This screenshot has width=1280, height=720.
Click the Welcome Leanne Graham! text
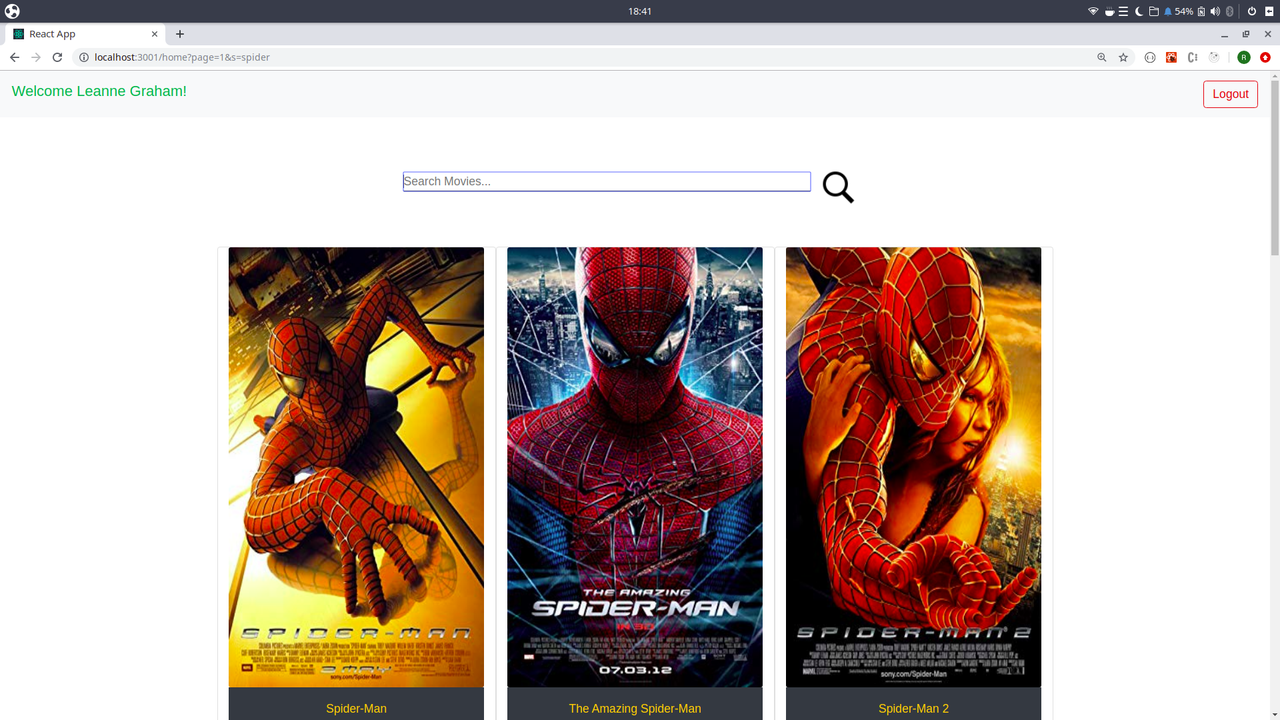click(x=99, y=91)
